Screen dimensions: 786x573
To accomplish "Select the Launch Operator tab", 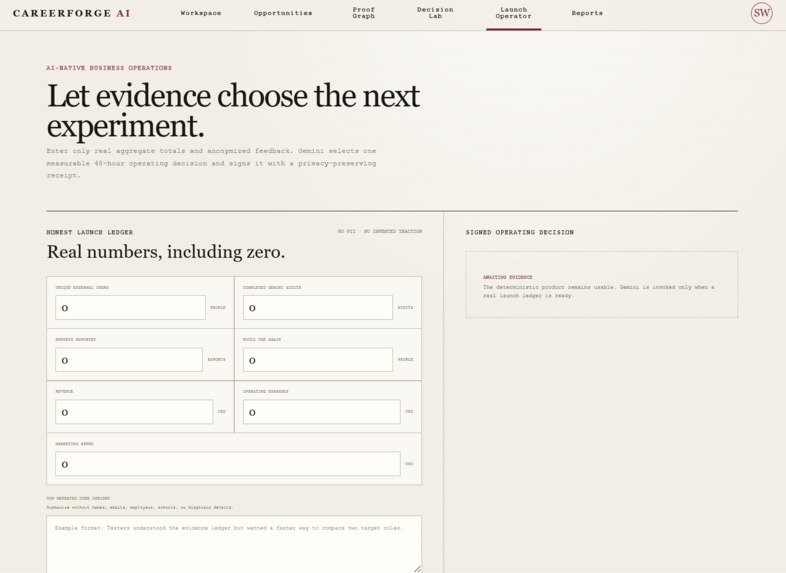I will coord(513,13).
